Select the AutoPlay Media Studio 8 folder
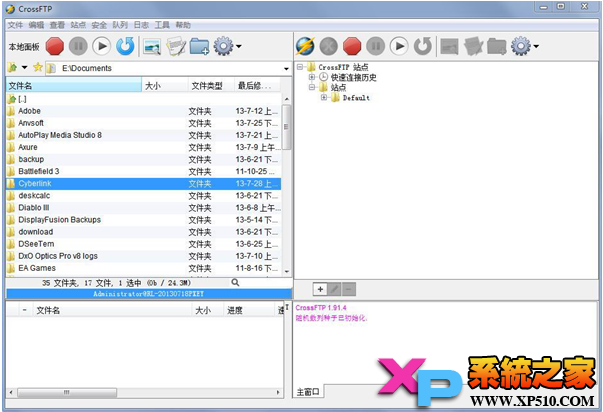603x412 pixels. (143, 135)
